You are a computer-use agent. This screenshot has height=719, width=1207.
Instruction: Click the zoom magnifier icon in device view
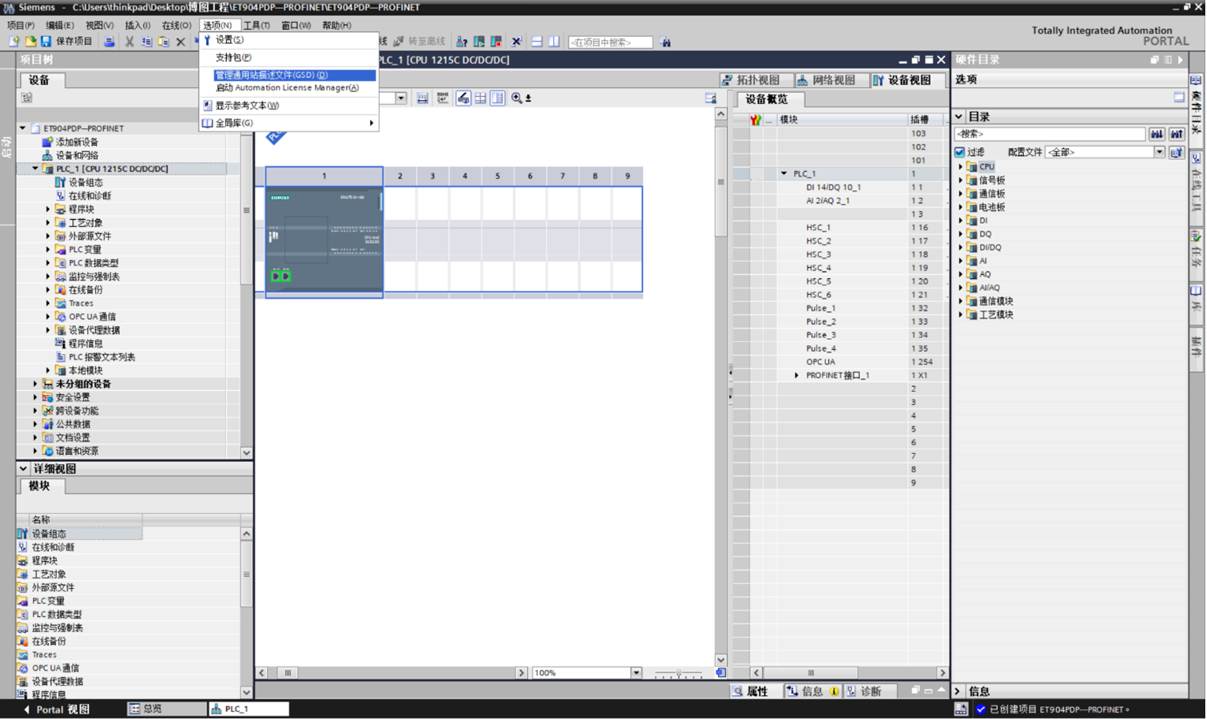(517, 98)
